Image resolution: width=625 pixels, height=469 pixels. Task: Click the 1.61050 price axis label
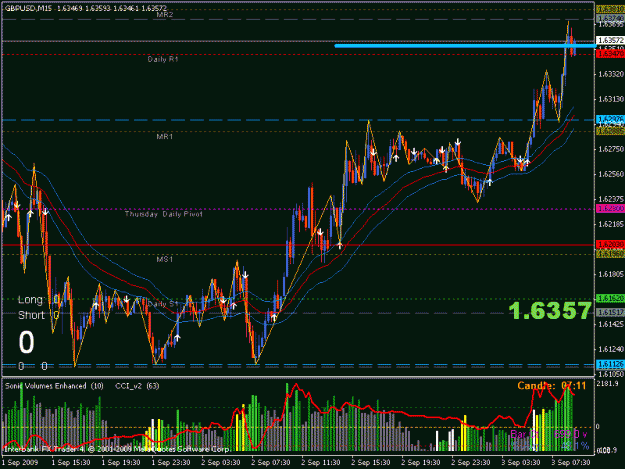tap(611, 374)
